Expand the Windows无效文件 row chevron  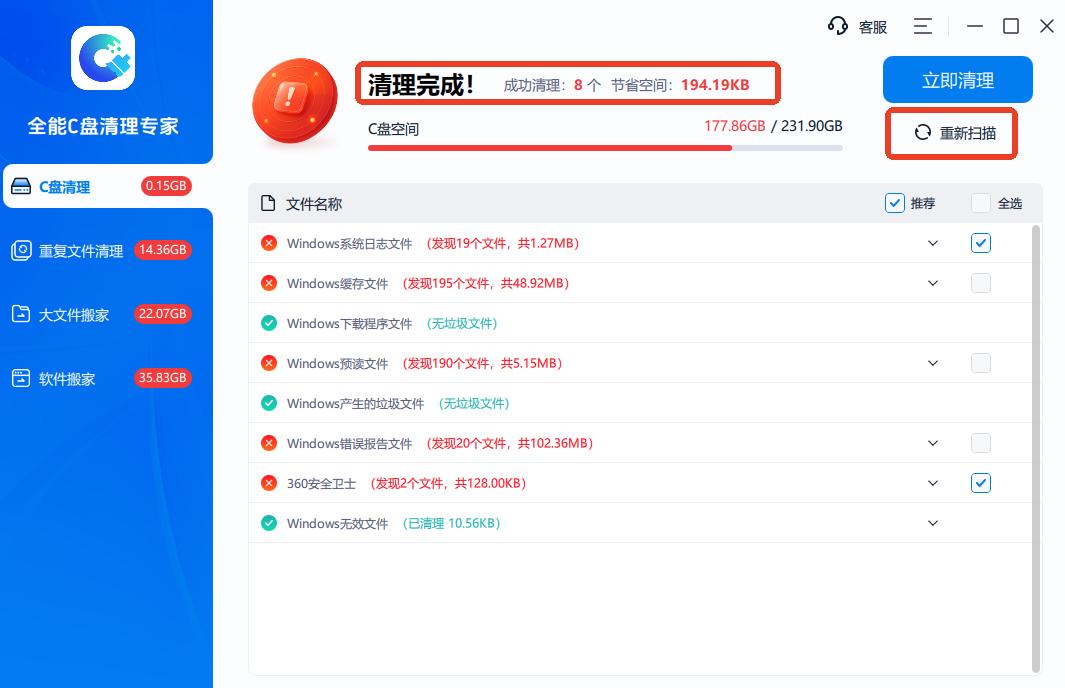click(933, 523)
